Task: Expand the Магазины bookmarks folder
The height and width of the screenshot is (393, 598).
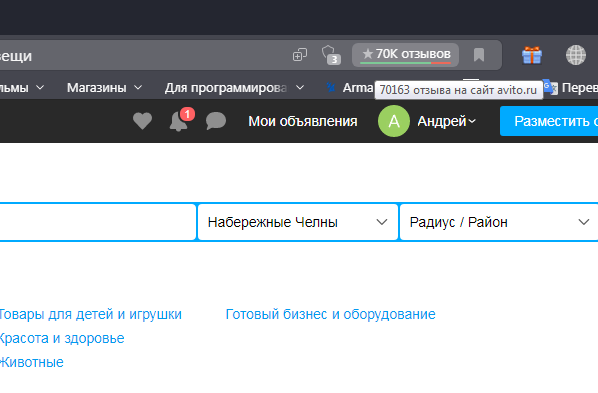Action: [x=104, y=88]
